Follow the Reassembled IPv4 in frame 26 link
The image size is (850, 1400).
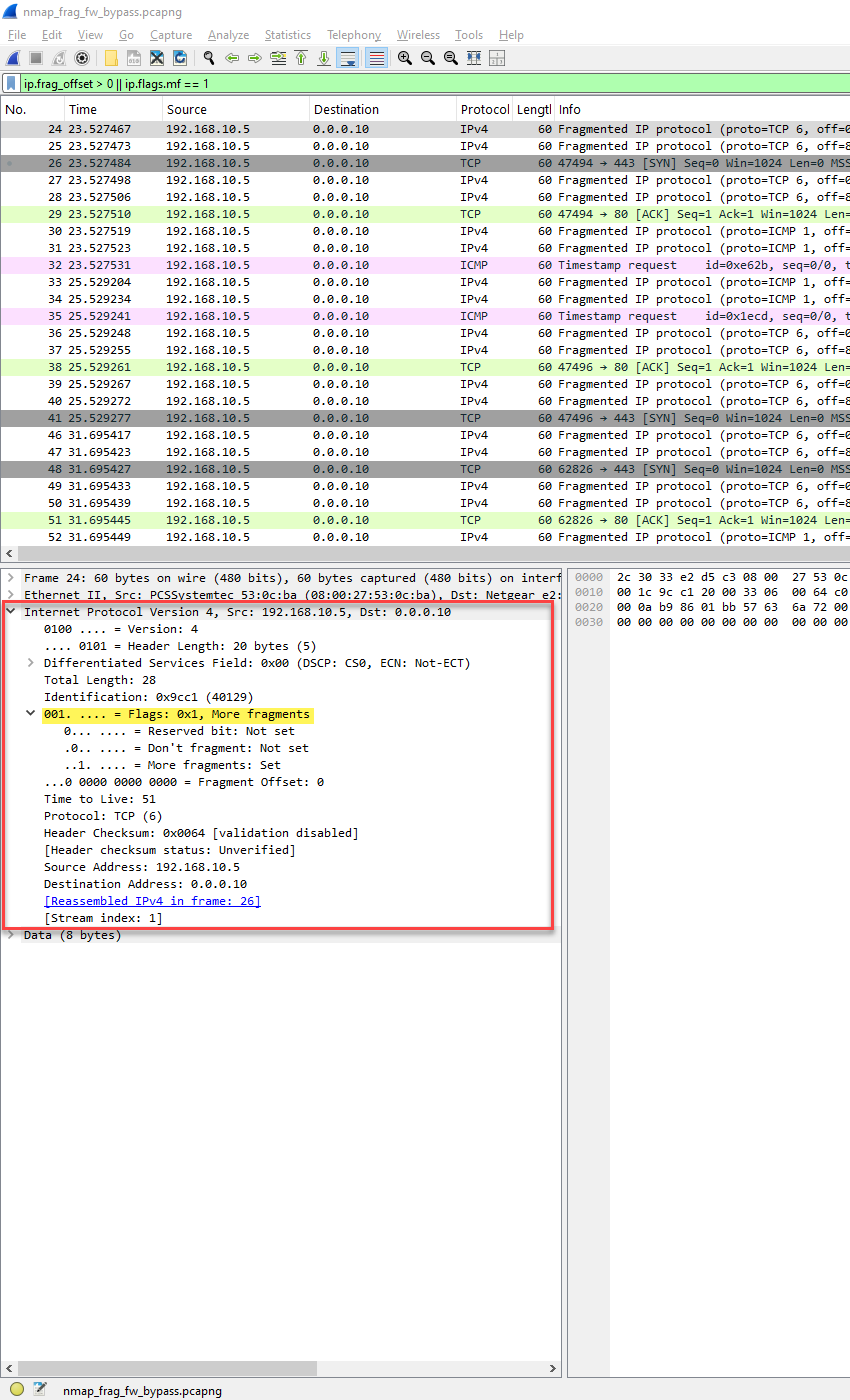[154, 900]
